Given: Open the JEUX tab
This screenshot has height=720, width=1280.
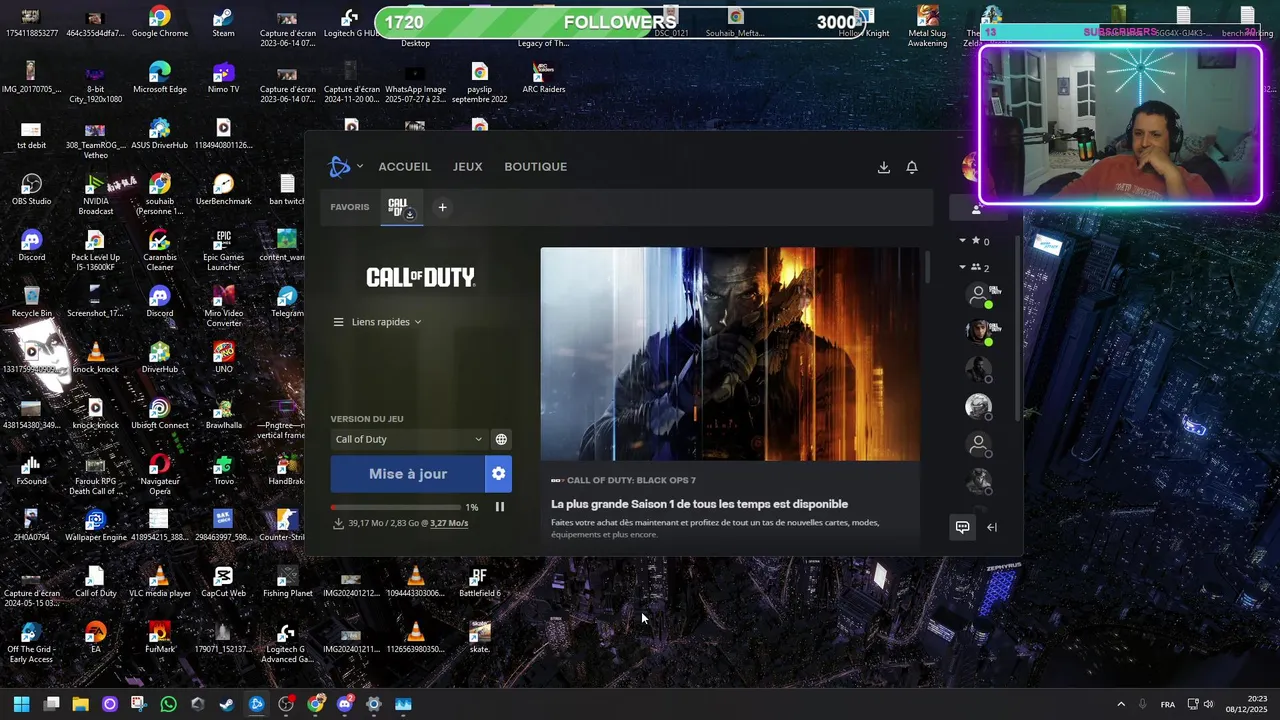Looking at the screenshot, I should [x=467, y=167].
